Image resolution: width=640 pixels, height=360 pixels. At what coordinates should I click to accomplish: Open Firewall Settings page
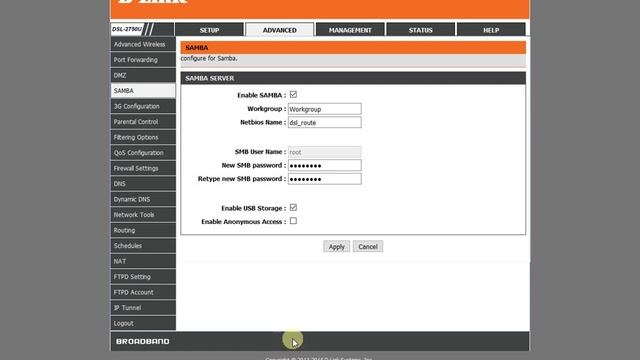tap(143, 168)
